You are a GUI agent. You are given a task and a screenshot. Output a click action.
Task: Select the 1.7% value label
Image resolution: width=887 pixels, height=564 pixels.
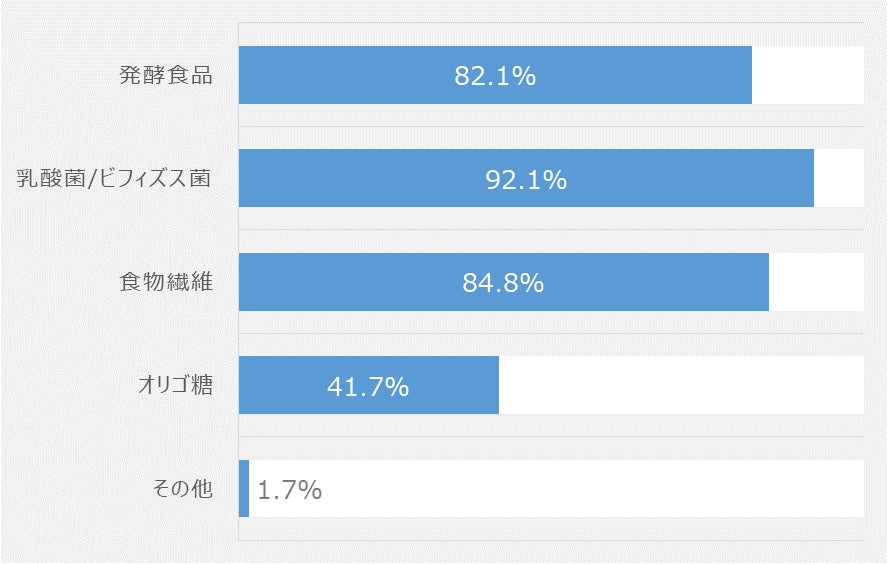point(290,490)
